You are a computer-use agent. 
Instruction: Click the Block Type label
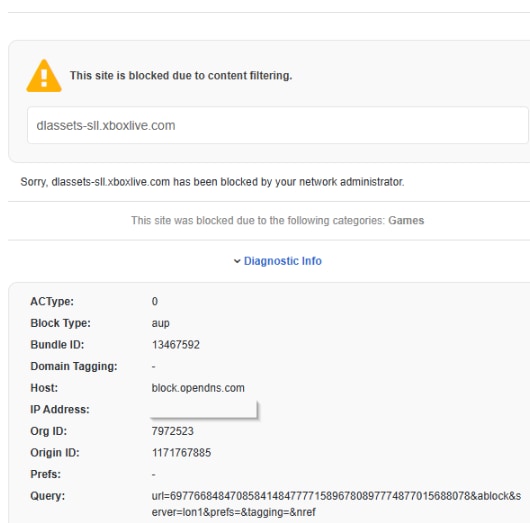[x=61, y=323]
